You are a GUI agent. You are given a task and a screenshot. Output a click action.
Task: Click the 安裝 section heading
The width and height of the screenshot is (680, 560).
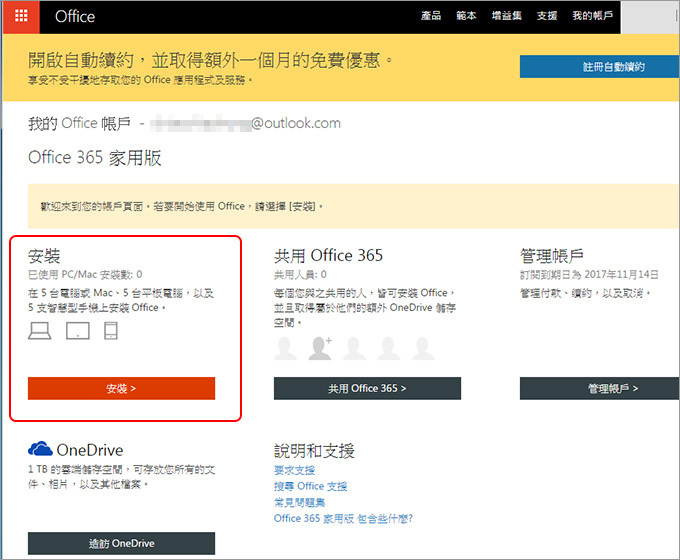(x=44, y=256)
